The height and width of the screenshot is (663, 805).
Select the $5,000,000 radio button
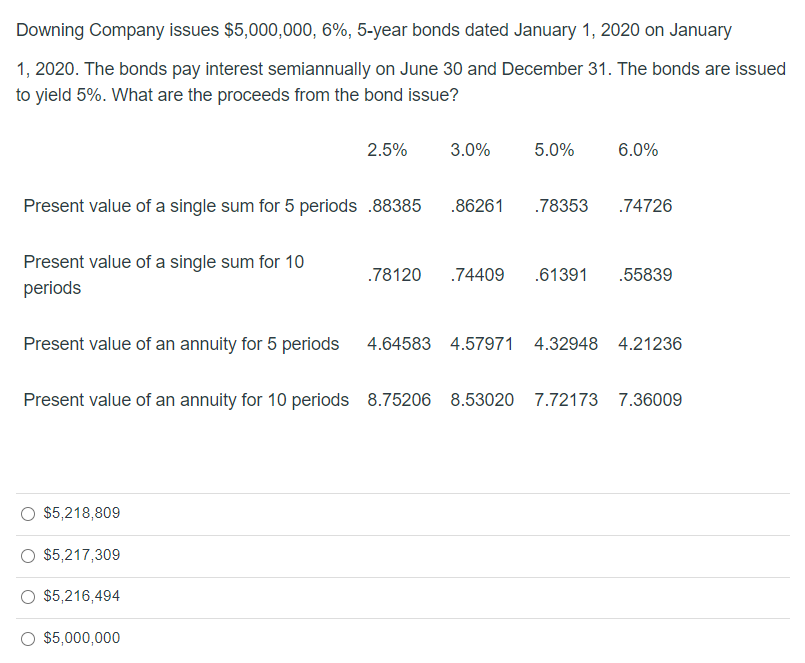tap(29, 638)
